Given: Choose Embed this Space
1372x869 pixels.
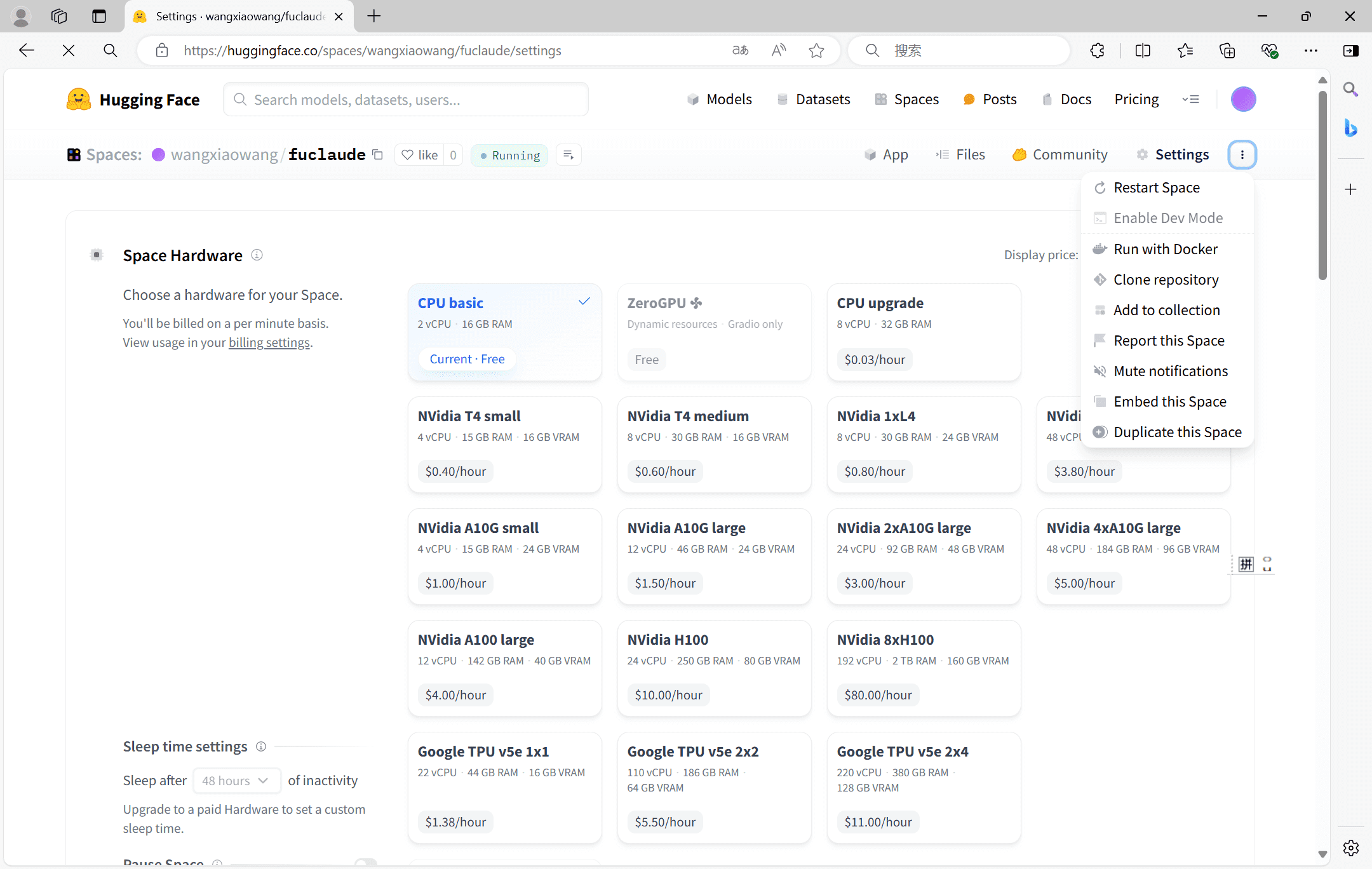Looking at the screenshot, I should [1167, 401].
